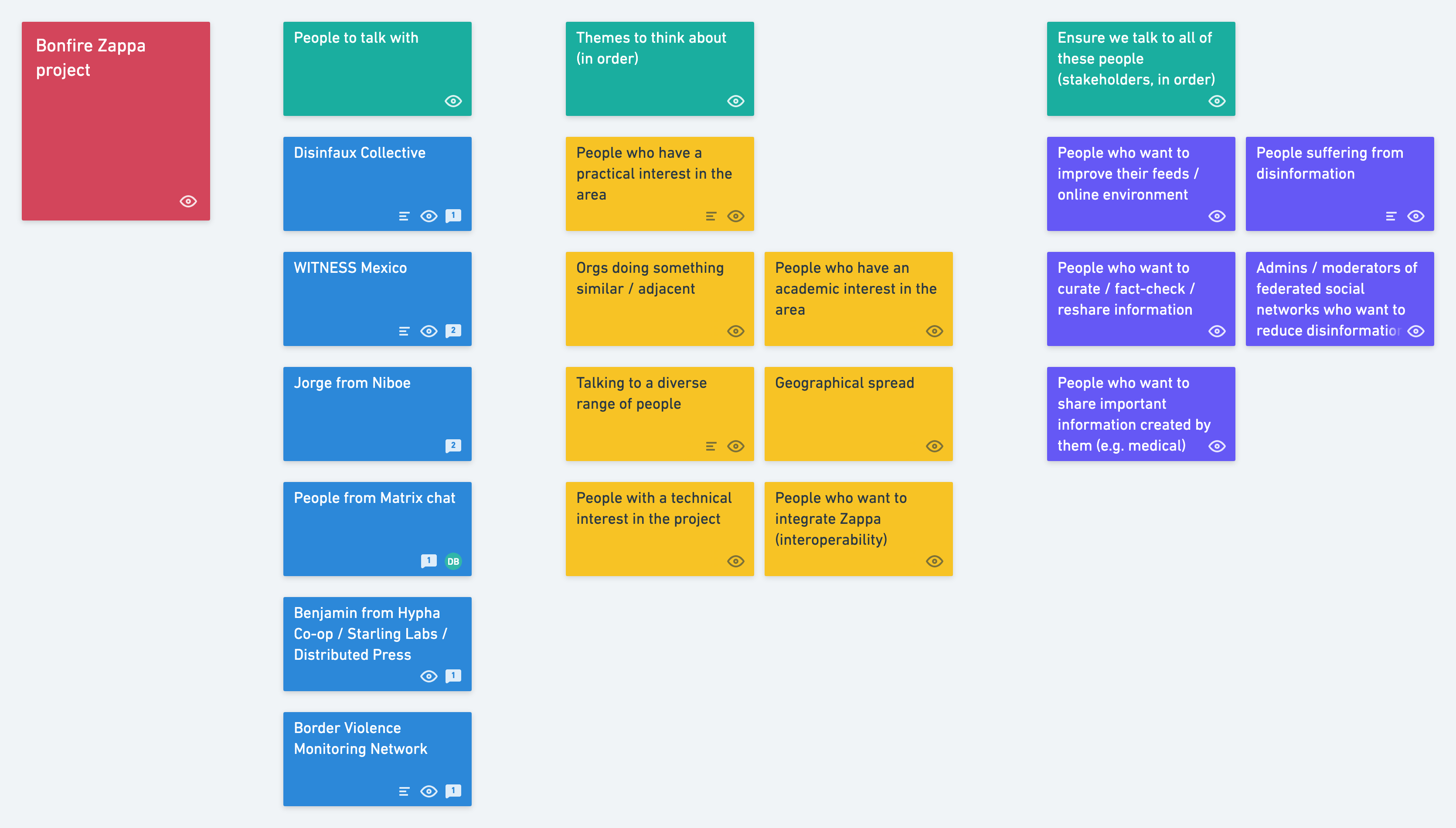Click the comment count on People from Matrix chat
The height and width of the screenshot is (828, 1456).
pyautogui.click(x=428, y=561)
